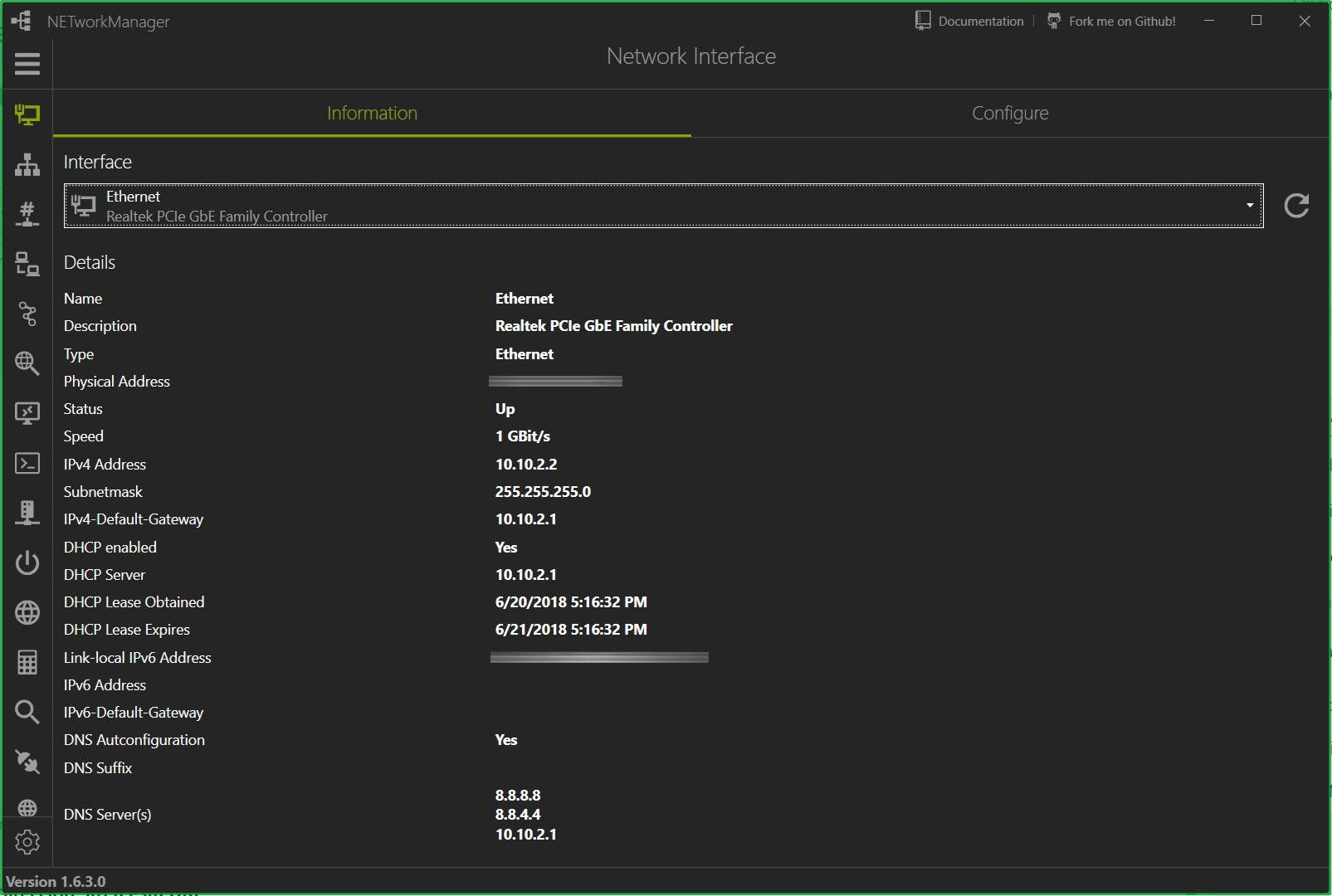Screen dimensions: 1332x896
Task: Open the hamburger navigation menu
Action: click(27, 64)
